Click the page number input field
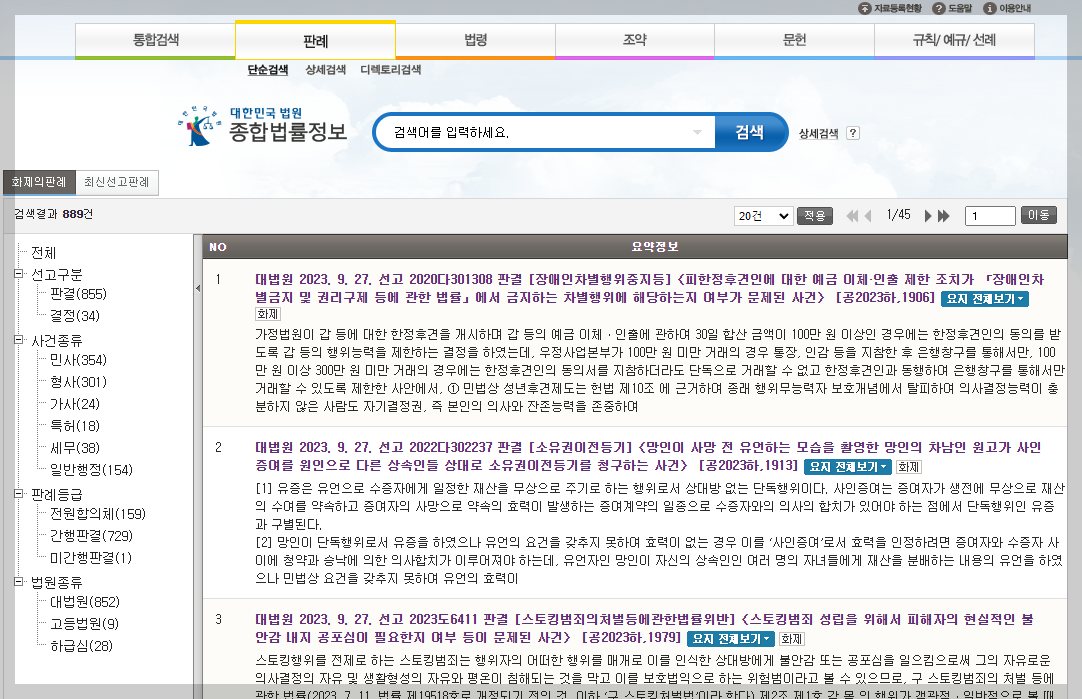This screenshot has width=1082, height=699. click(x=989, y=215)
